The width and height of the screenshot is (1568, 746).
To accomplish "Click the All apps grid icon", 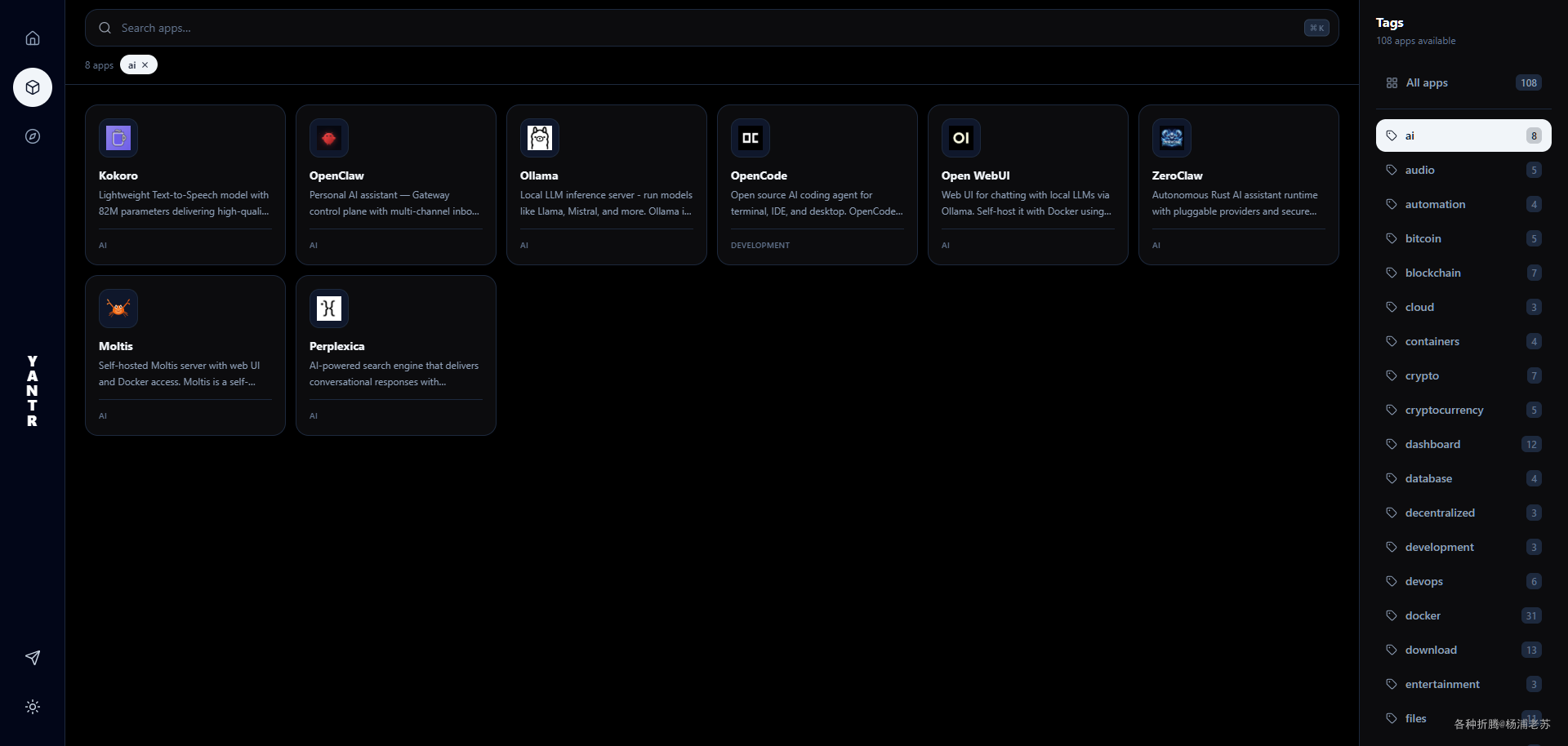I will pos(1392,83).
